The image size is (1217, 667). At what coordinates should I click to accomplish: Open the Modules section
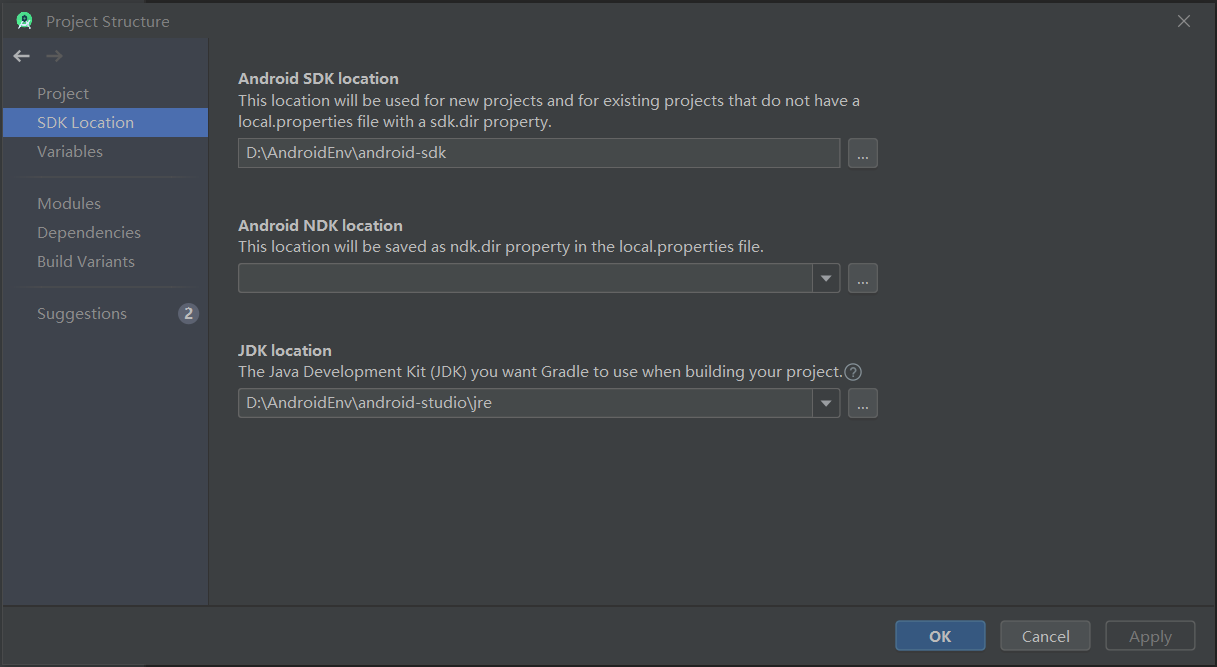(69, 203)
